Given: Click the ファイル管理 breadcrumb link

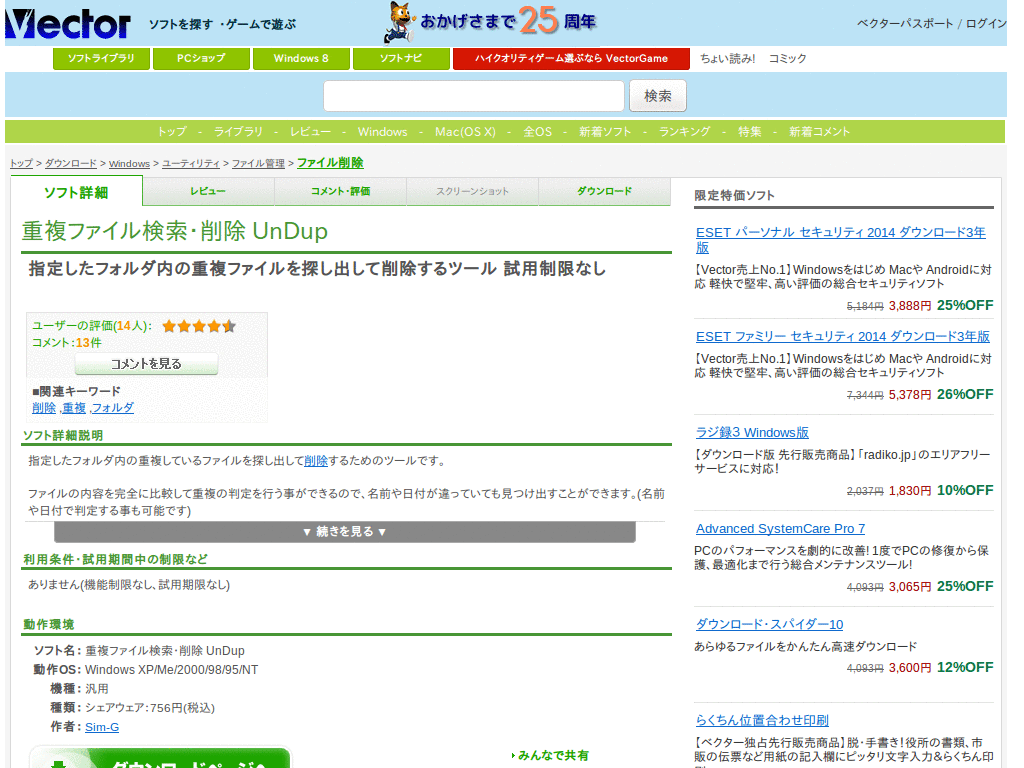Looking at the screenshot, I should (x=258, y=163).
